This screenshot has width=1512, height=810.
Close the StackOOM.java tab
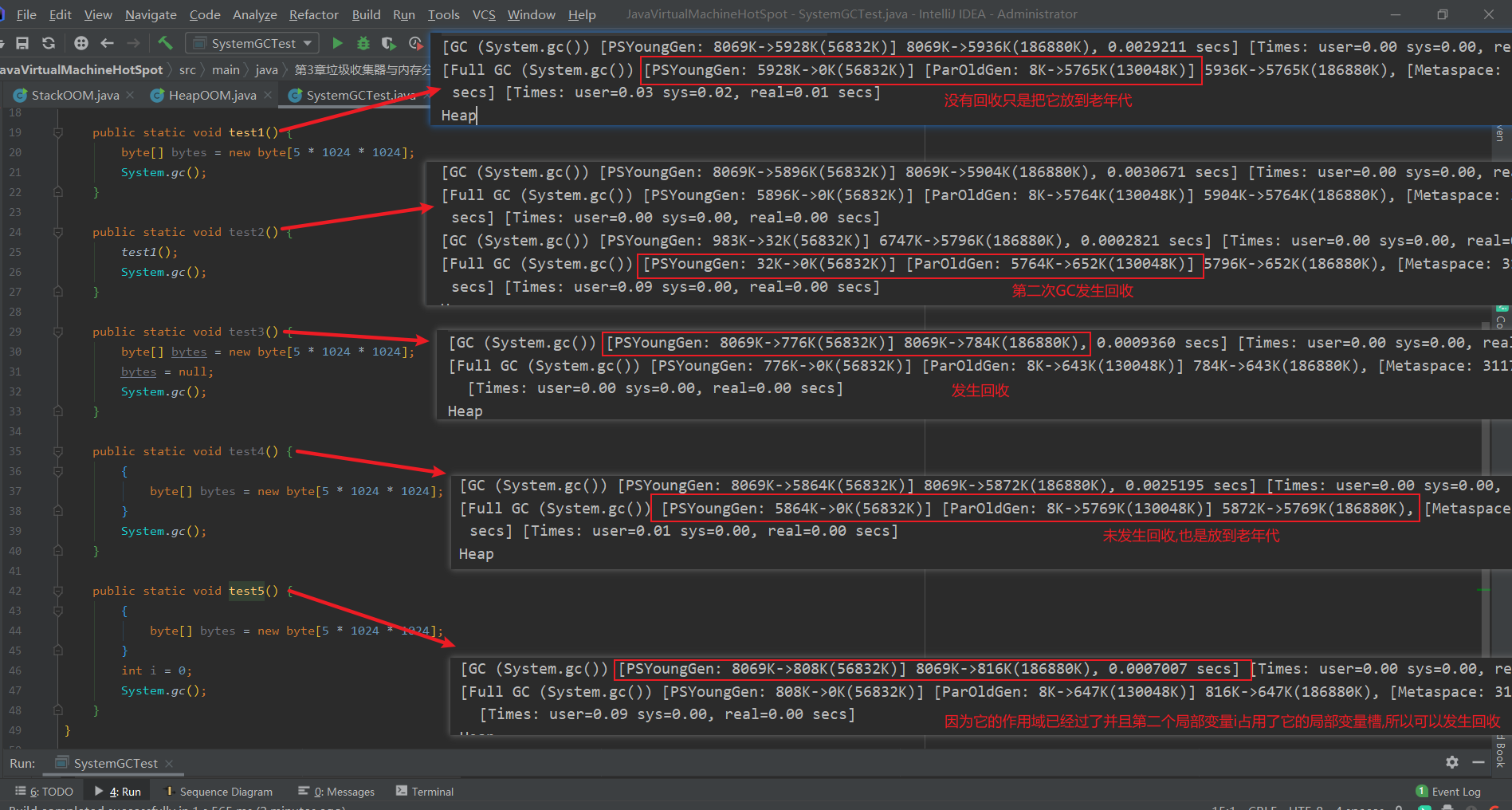130,95
